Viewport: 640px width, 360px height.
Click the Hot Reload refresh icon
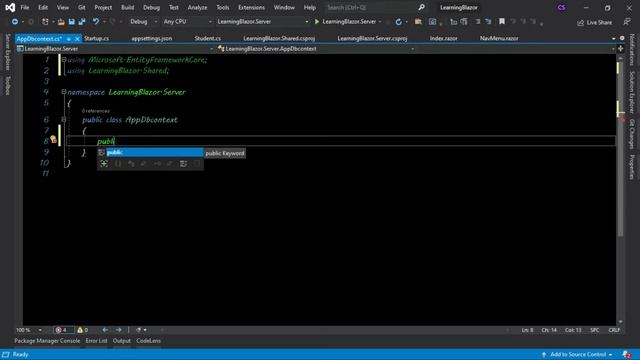[x=398, y=22]
